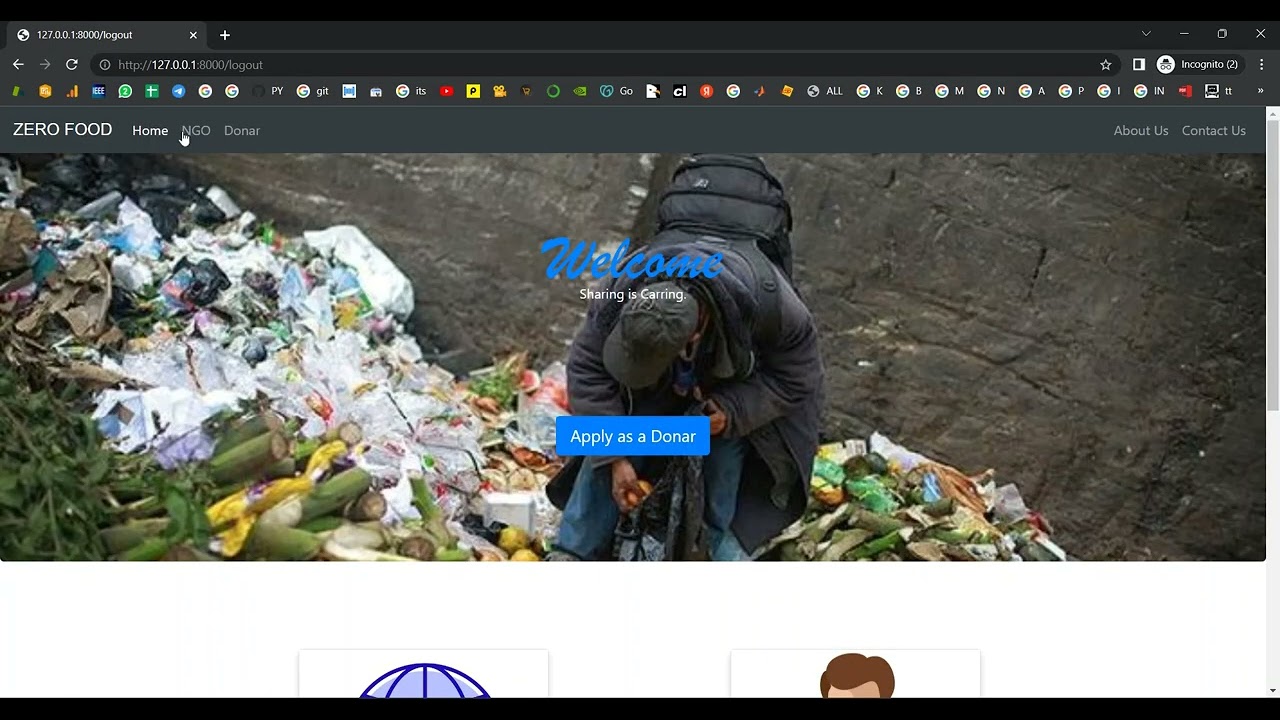Image resolution: width=1280 pixels, height=720 pixels.
Task: Click Apply as a Donar button
Action: [633, 436]
